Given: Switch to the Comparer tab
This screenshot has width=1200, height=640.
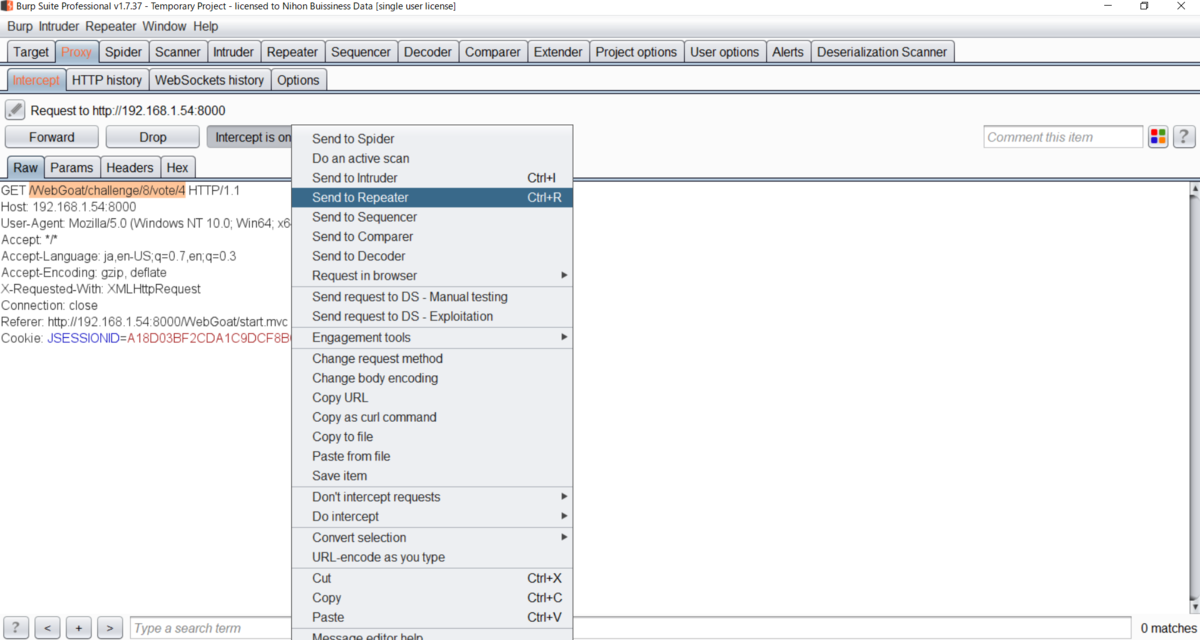Looking at the screenshot, I should pos(493,52).
